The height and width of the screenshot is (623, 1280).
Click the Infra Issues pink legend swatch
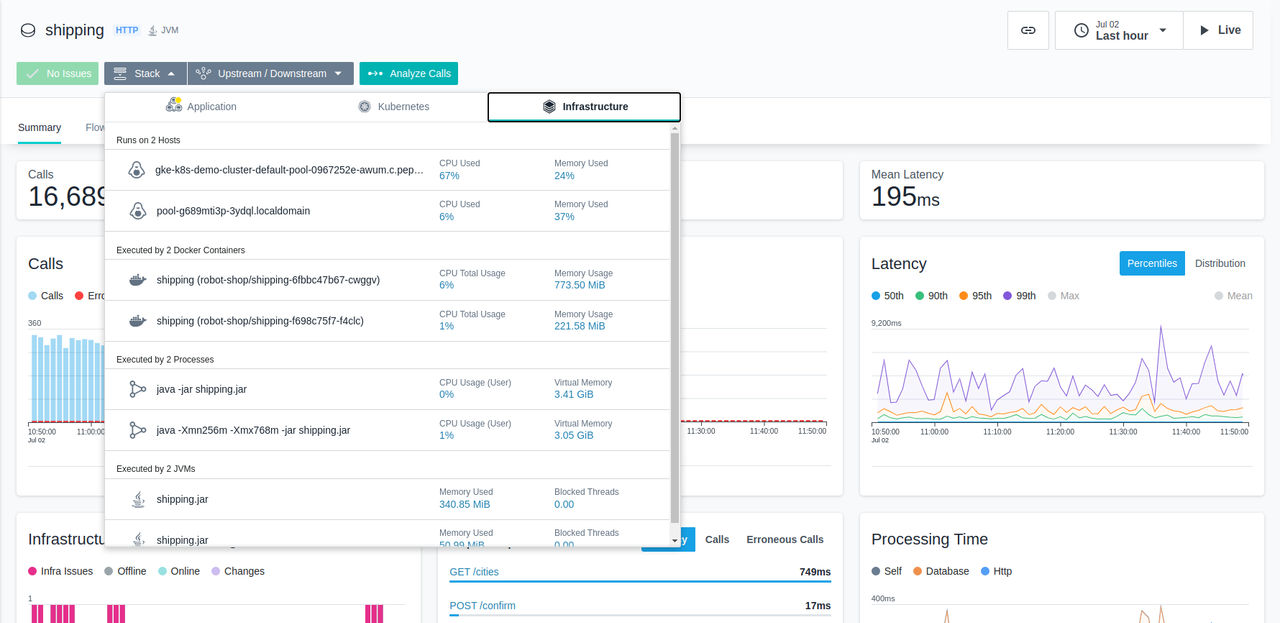(33, 571)
